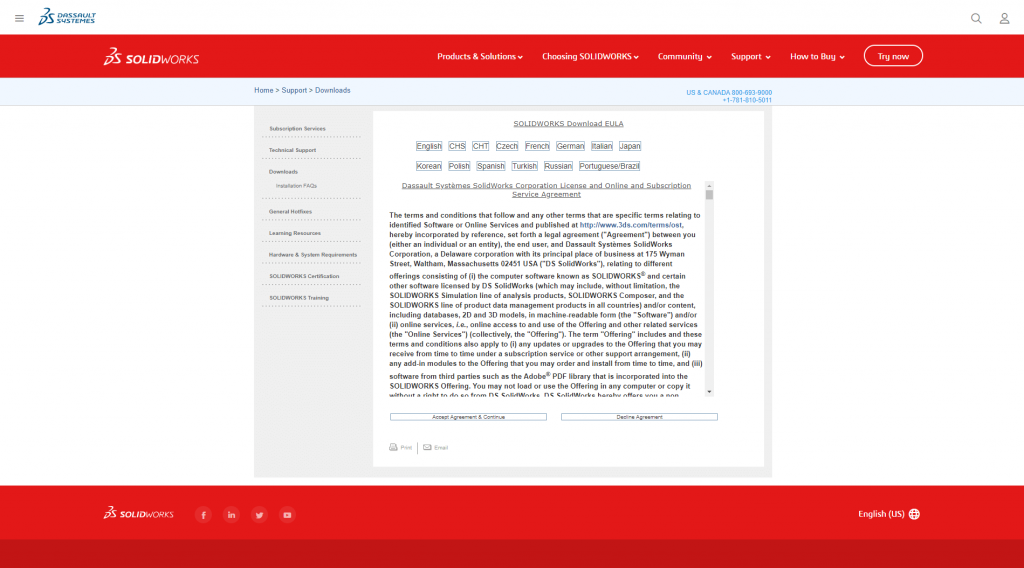
Task: Open the English (US) language selector
Action: pyautogui.click(x=888, y=514)
